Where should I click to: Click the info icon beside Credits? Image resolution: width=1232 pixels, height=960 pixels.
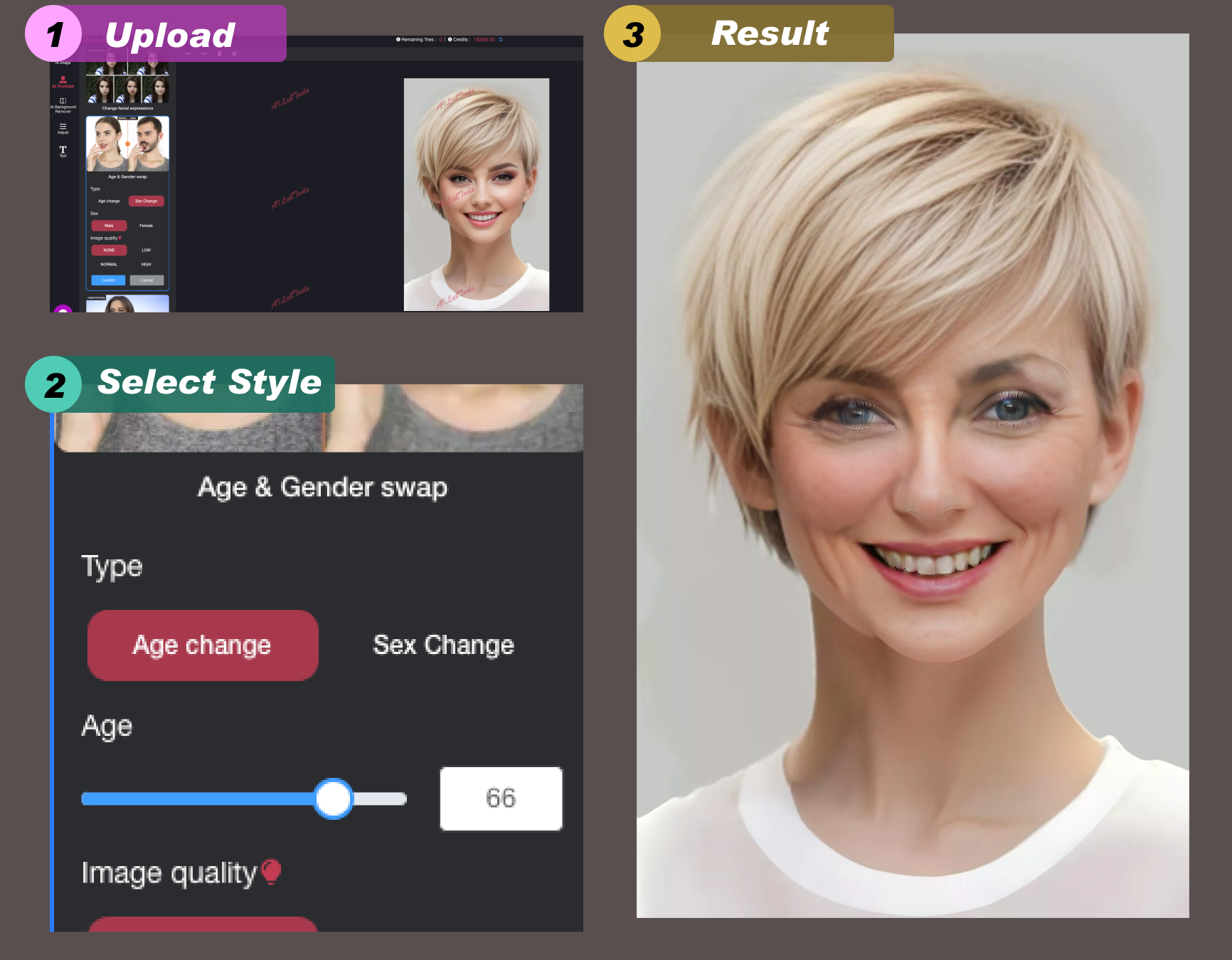click(x=450, y=40)
